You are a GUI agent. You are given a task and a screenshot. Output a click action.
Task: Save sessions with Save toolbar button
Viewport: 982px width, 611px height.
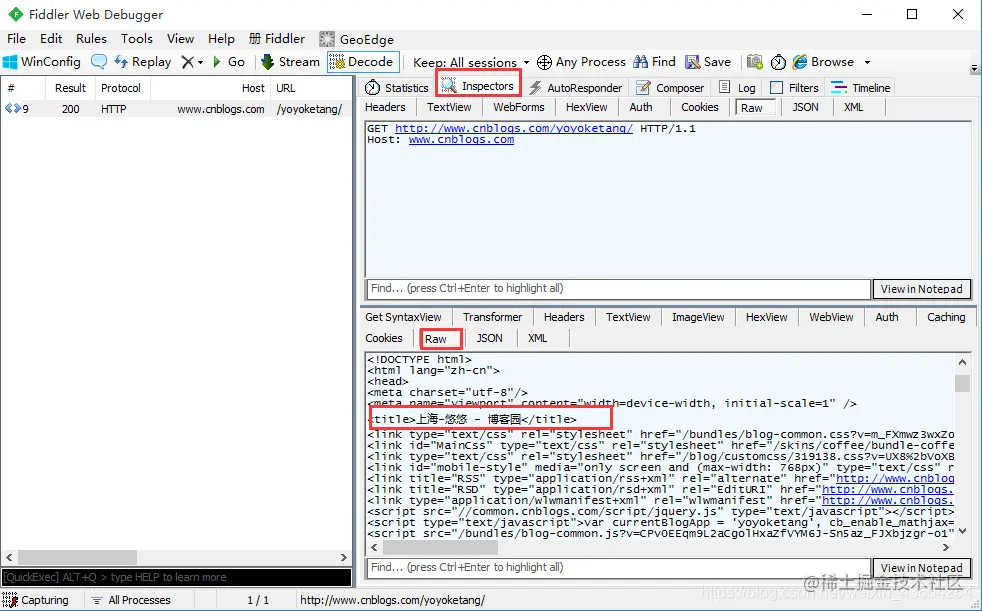[x=708, y=62]
